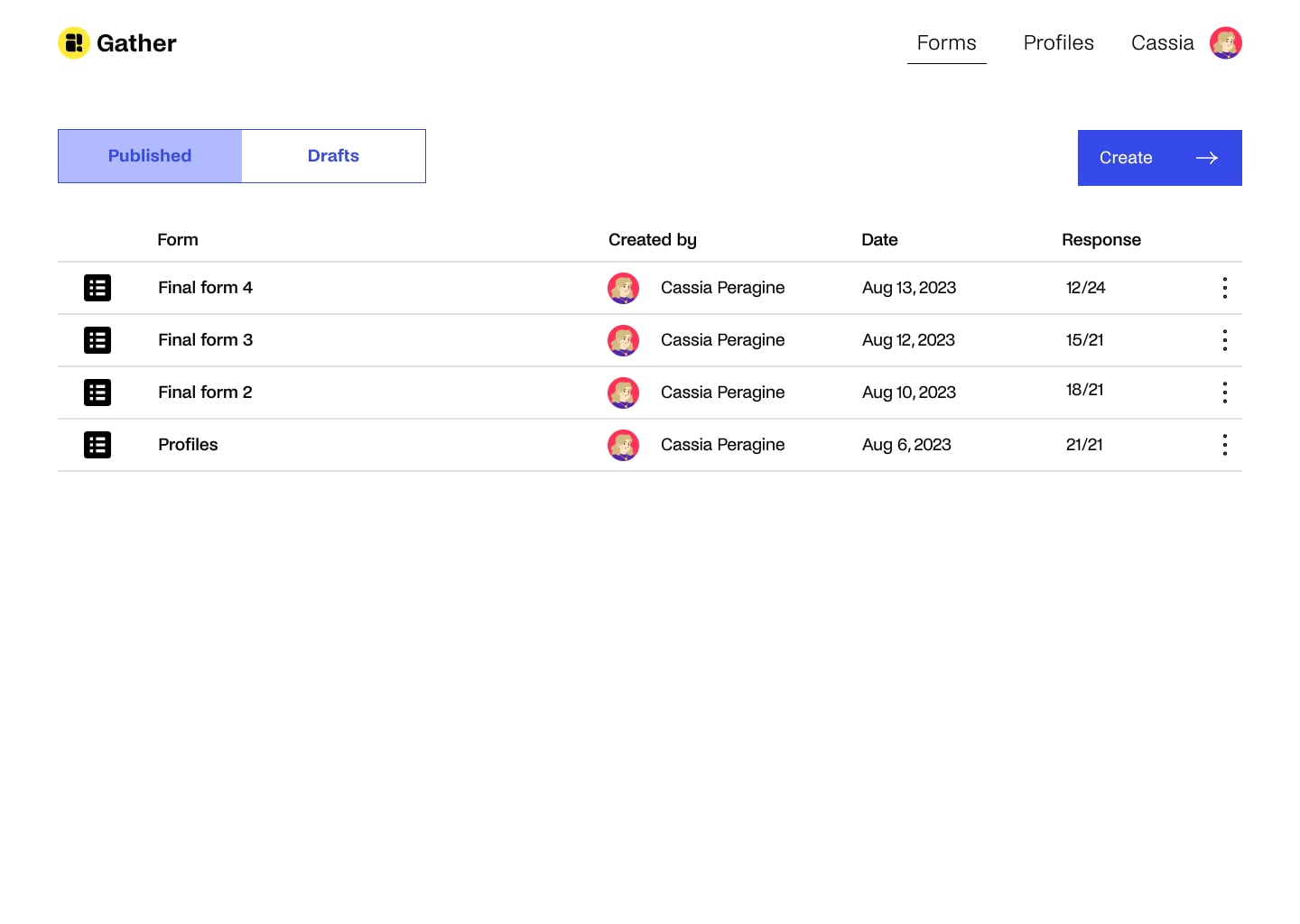1300x924 pixels.
Task: Click the form icon for Profiles row
Action: coord(97,445)
